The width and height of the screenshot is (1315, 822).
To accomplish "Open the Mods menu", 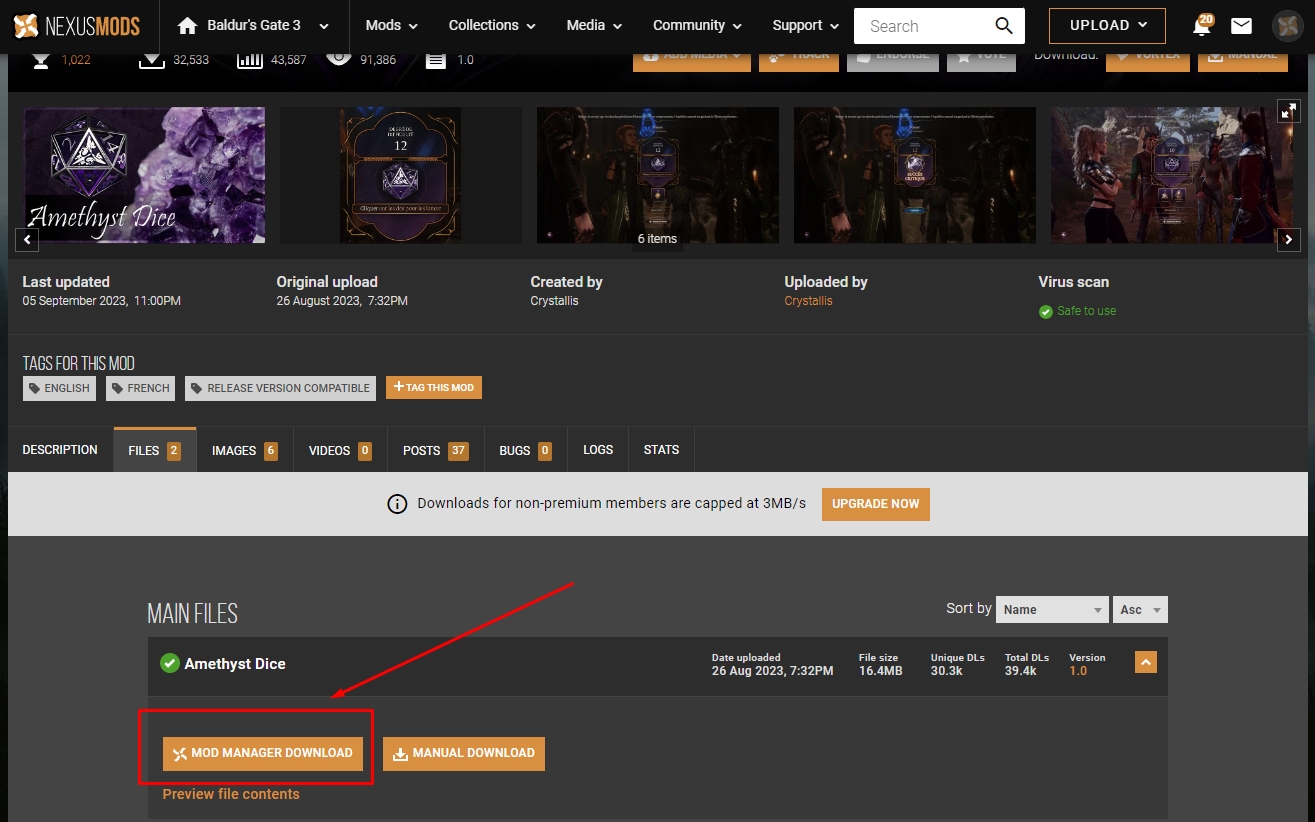I will 392,25.
